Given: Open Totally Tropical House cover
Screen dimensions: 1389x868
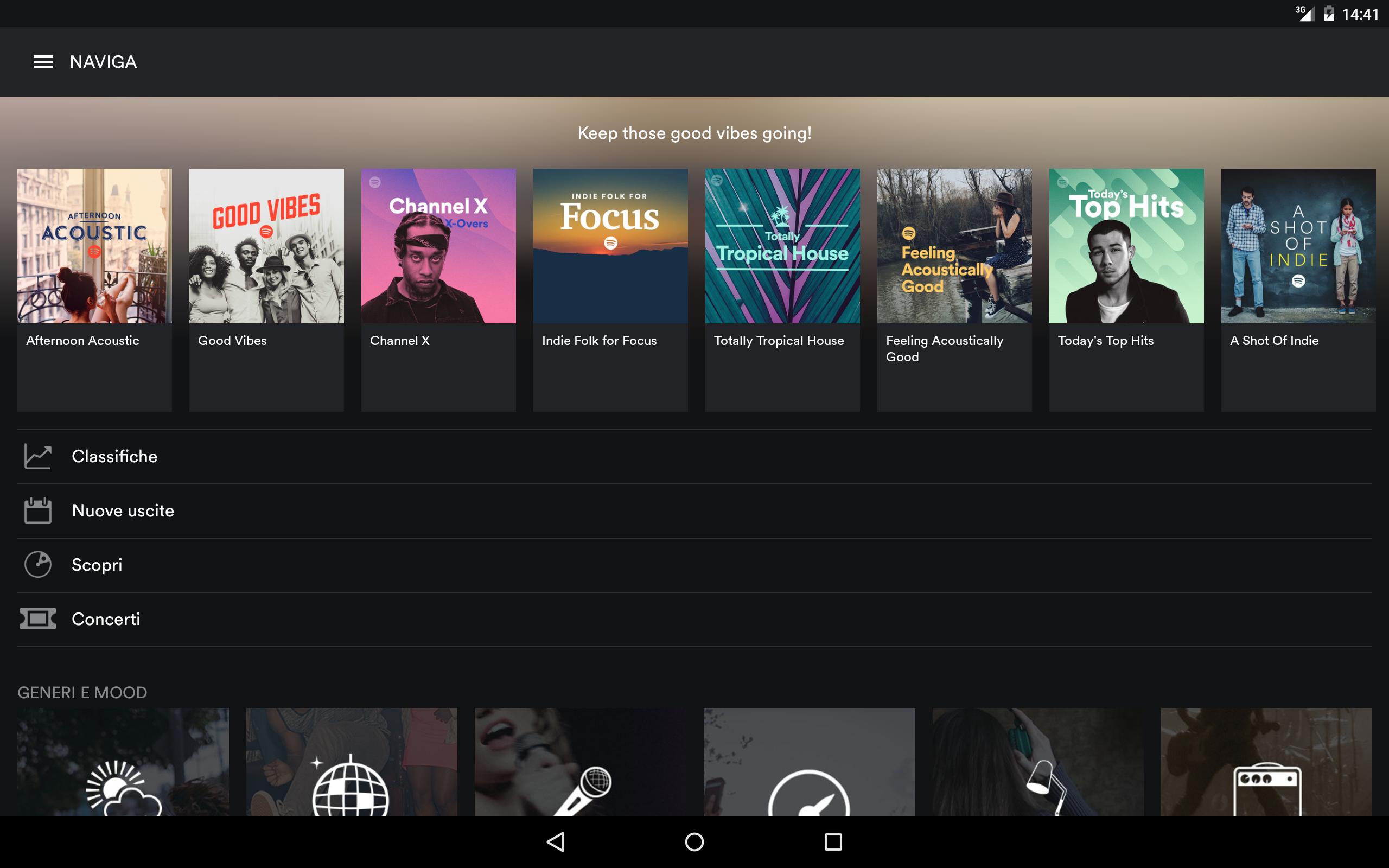Looking at the screenshot, I should click(782, 246).
